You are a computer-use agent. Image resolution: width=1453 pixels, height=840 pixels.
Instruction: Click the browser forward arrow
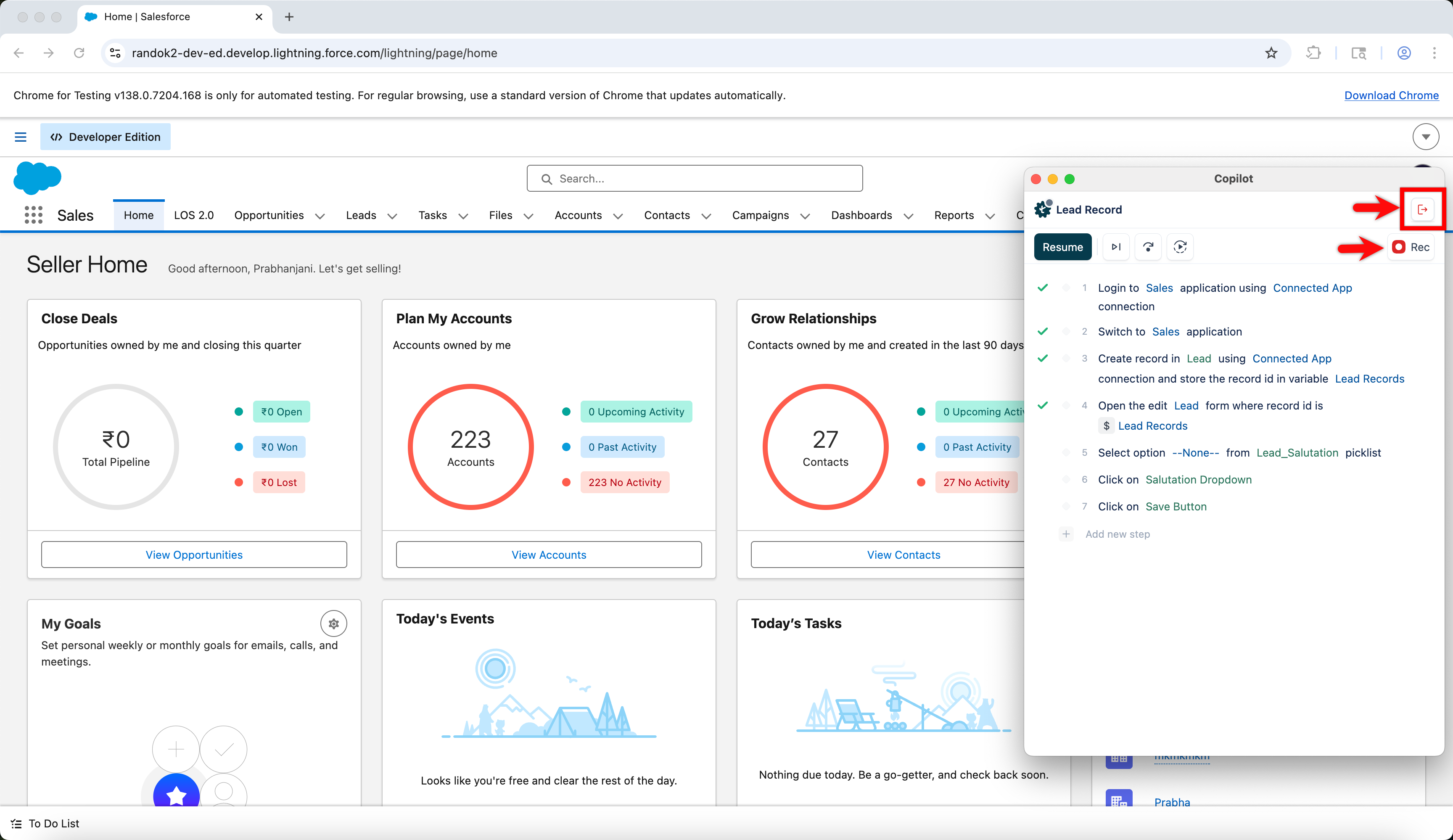[x=49, y=53]
